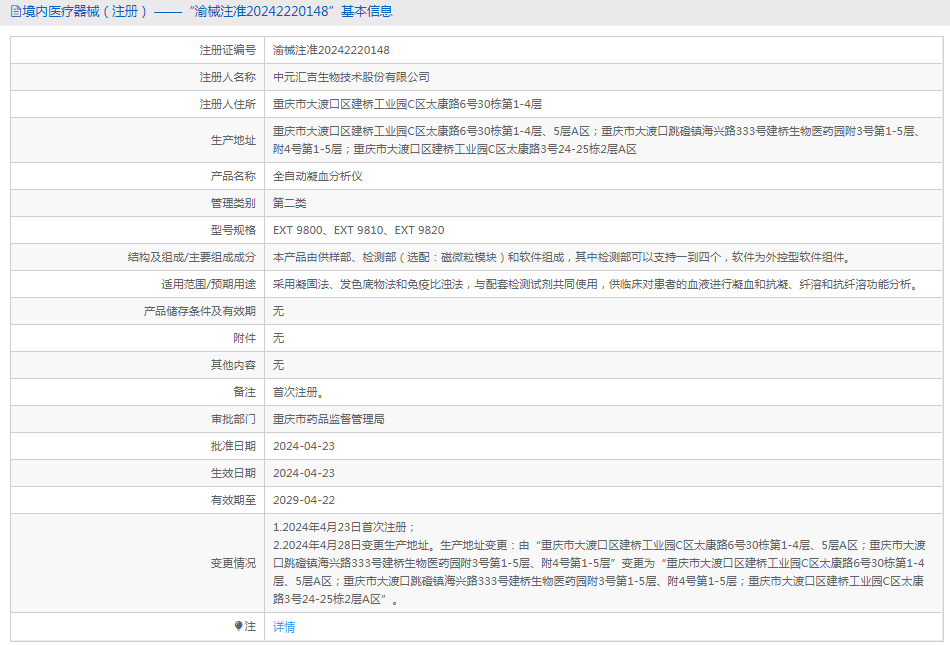Click the 产品名称 label
Screen dimensions: 950x646
[x=233, y=176]
